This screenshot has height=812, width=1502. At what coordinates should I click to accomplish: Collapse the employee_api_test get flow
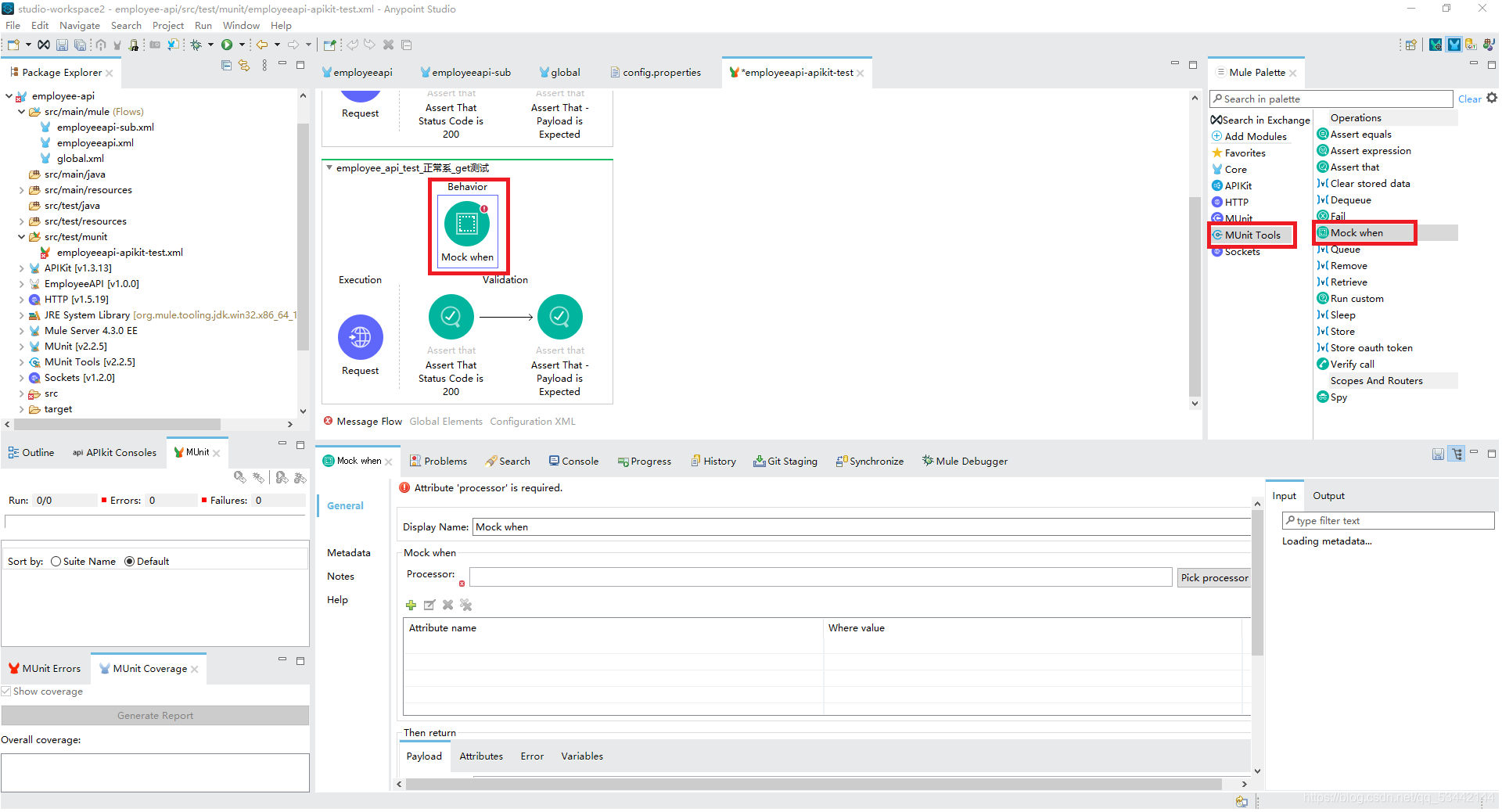point(329,167)
